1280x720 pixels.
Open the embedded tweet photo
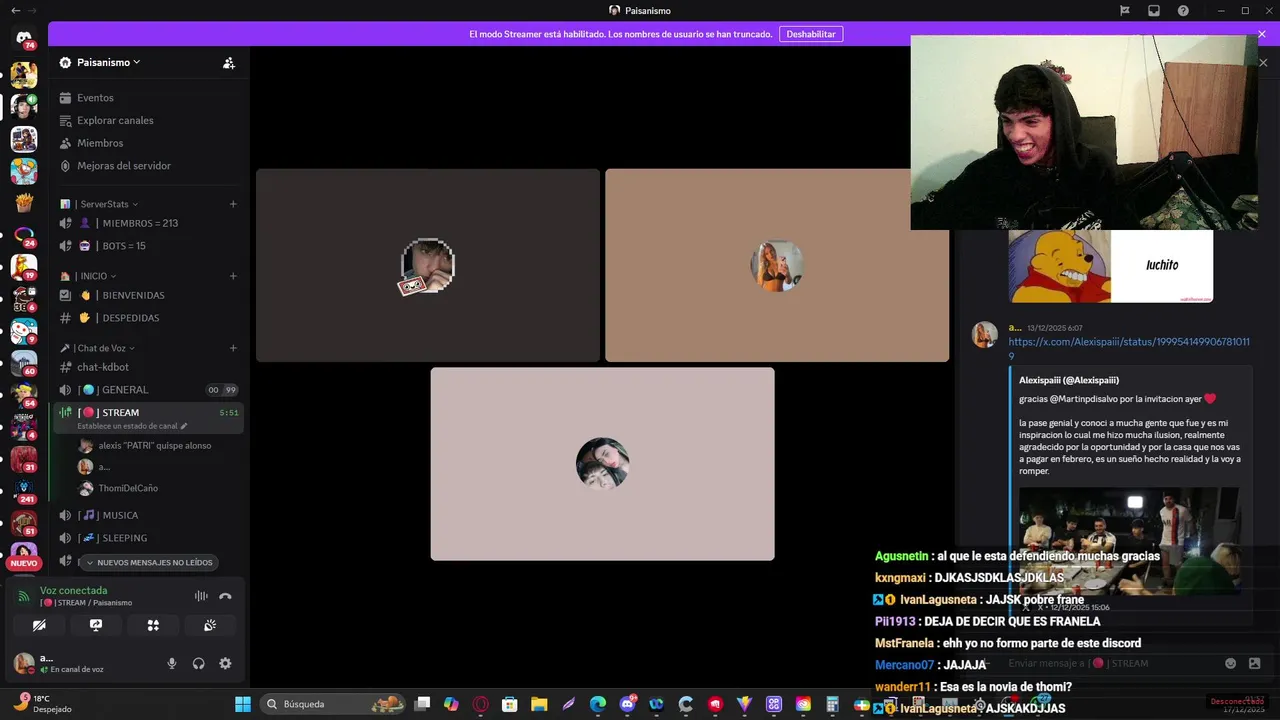(x=1129, y=540)
